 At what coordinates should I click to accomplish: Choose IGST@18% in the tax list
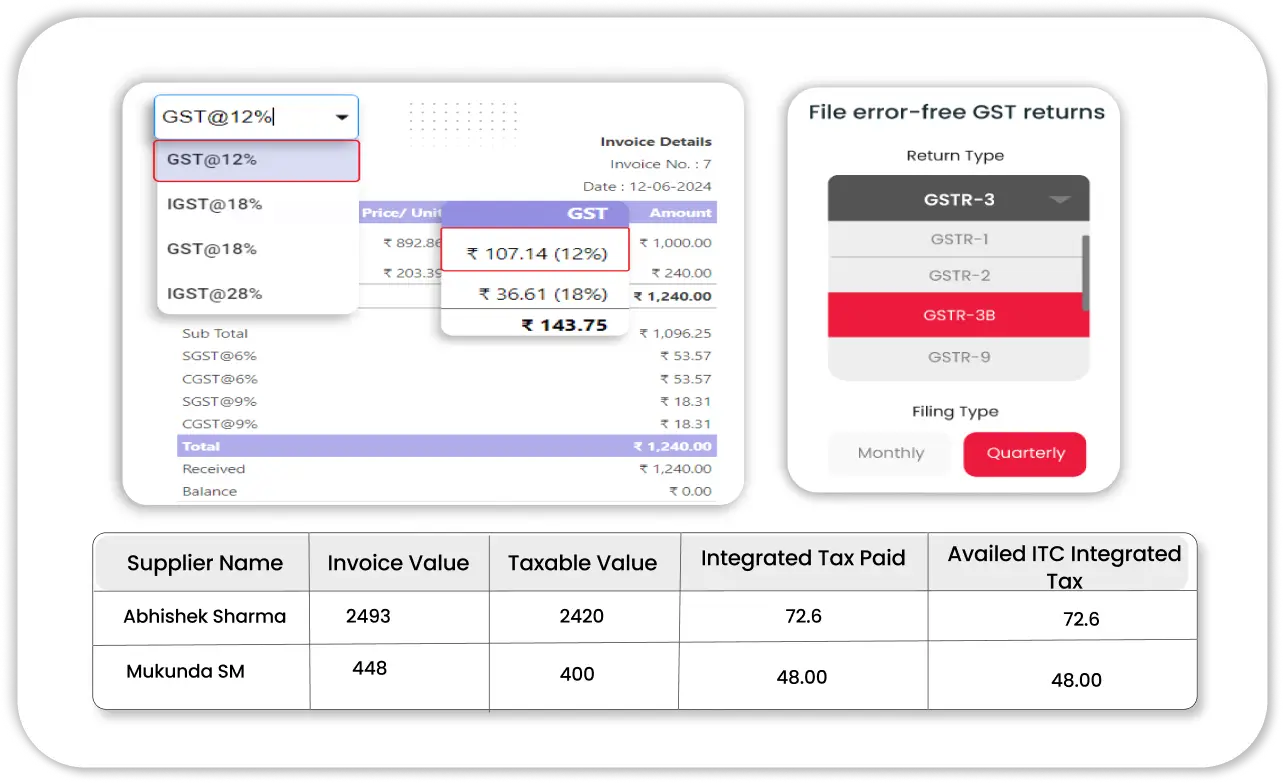pos(215,204)
